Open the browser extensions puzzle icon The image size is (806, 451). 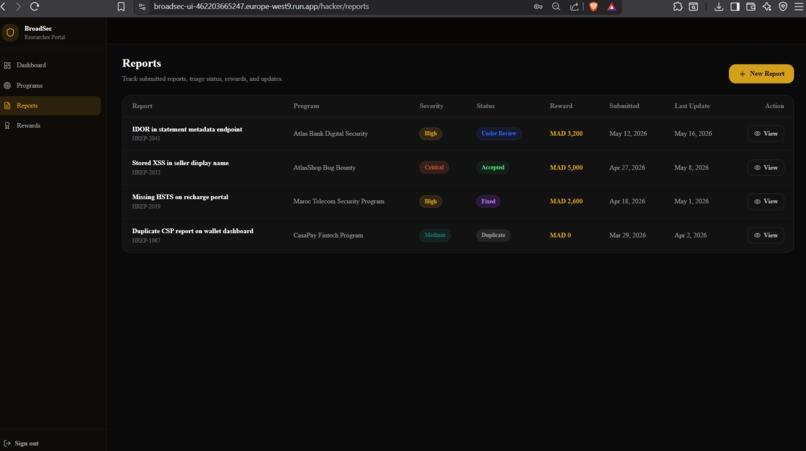click(x=677, y=7)
